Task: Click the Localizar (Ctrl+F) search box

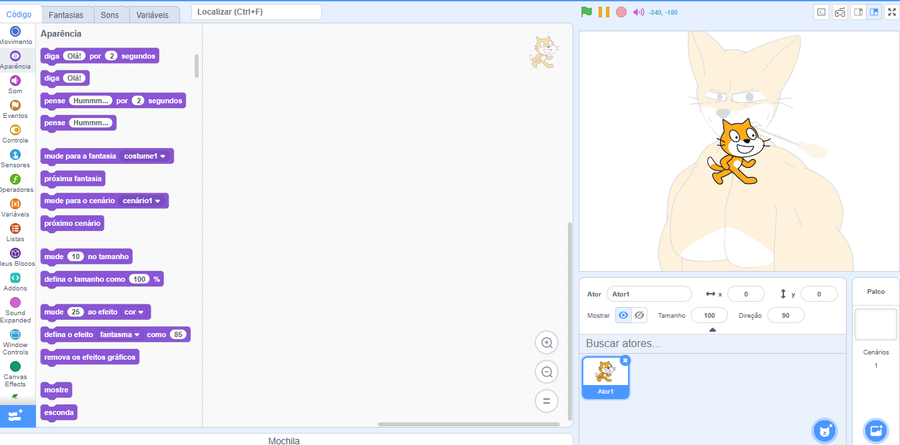Action: point(257,11)
